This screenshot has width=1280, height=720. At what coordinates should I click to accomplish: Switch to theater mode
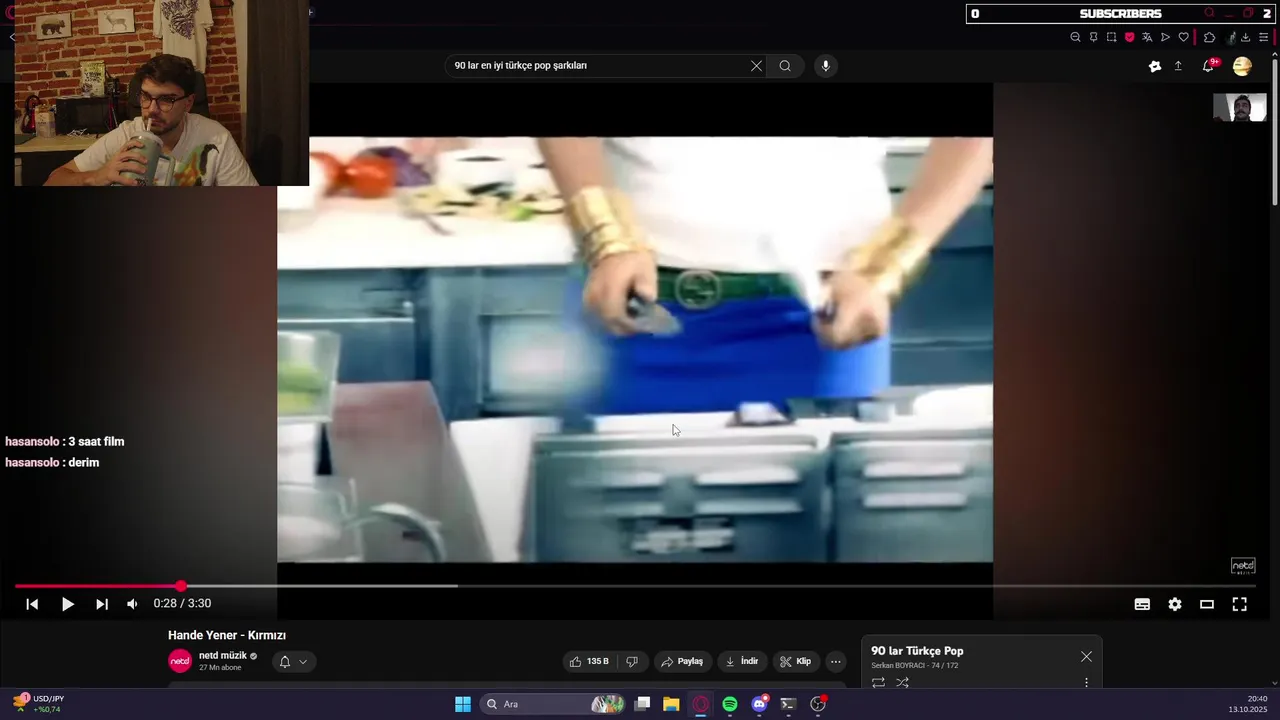1207,604
